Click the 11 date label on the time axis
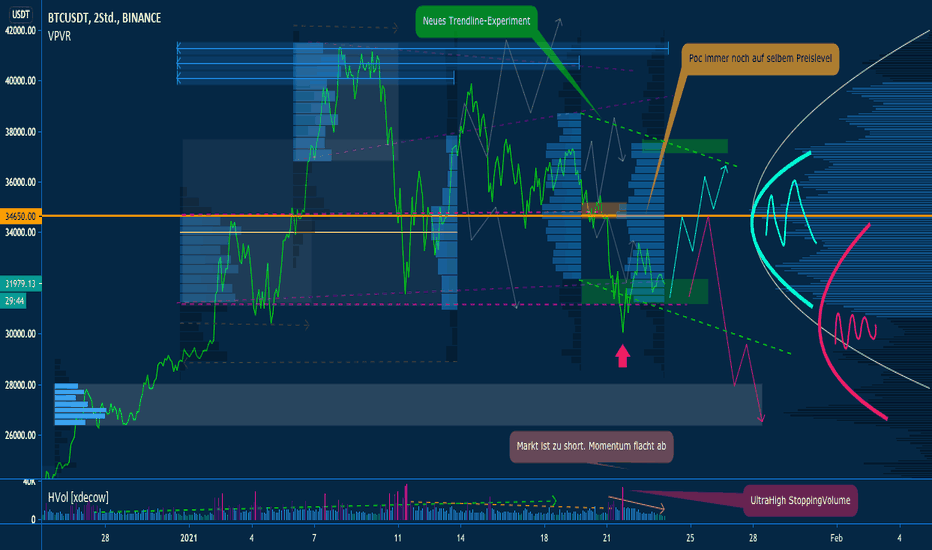The width and height of the screenshot is (932, 550). tap(398, 538)
